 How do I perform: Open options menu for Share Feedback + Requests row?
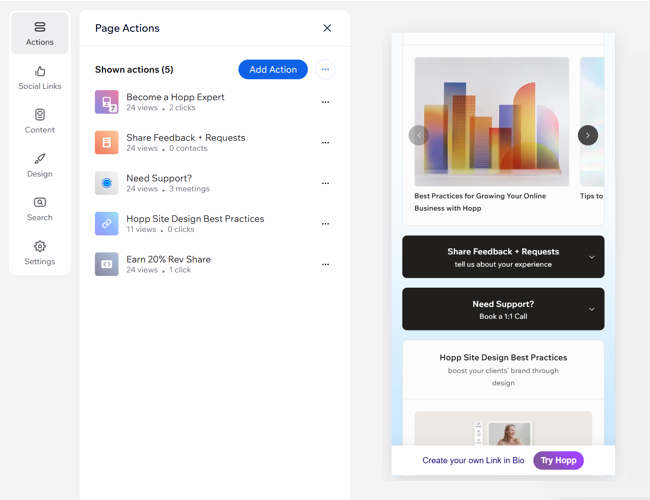(x=325, y=143)
